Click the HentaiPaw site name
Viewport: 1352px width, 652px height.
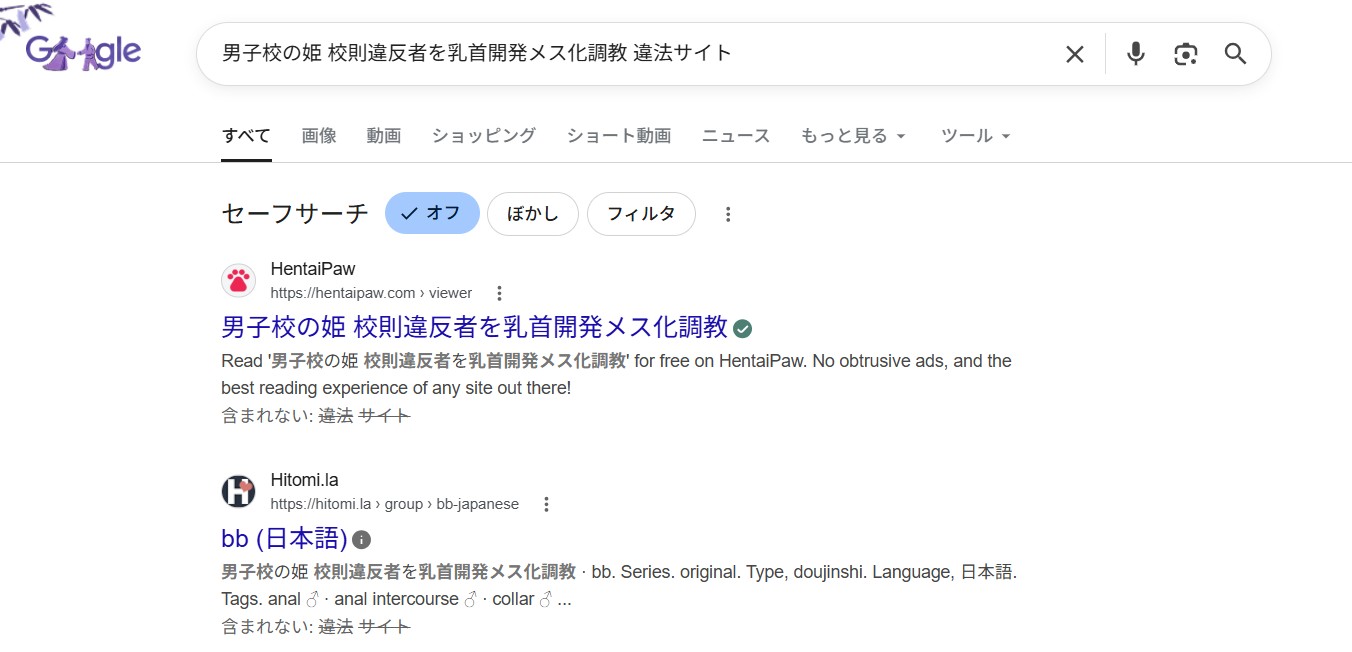(313, 269)
